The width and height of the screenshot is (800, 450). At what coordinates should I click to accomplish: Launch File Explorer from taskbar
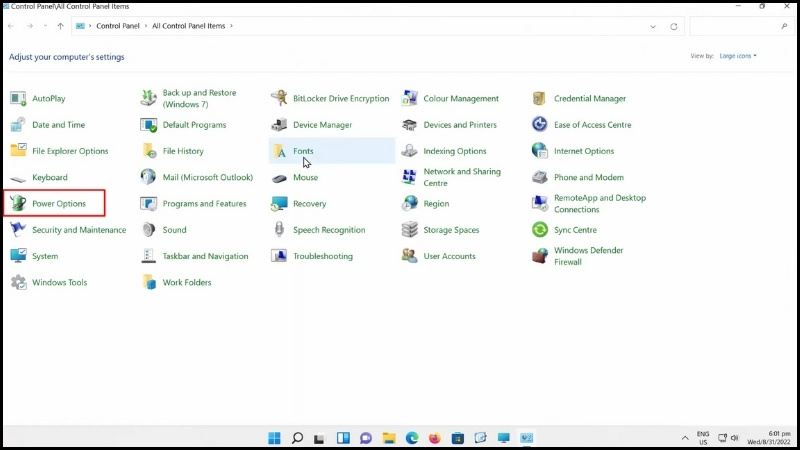click(x=389, y=438)
